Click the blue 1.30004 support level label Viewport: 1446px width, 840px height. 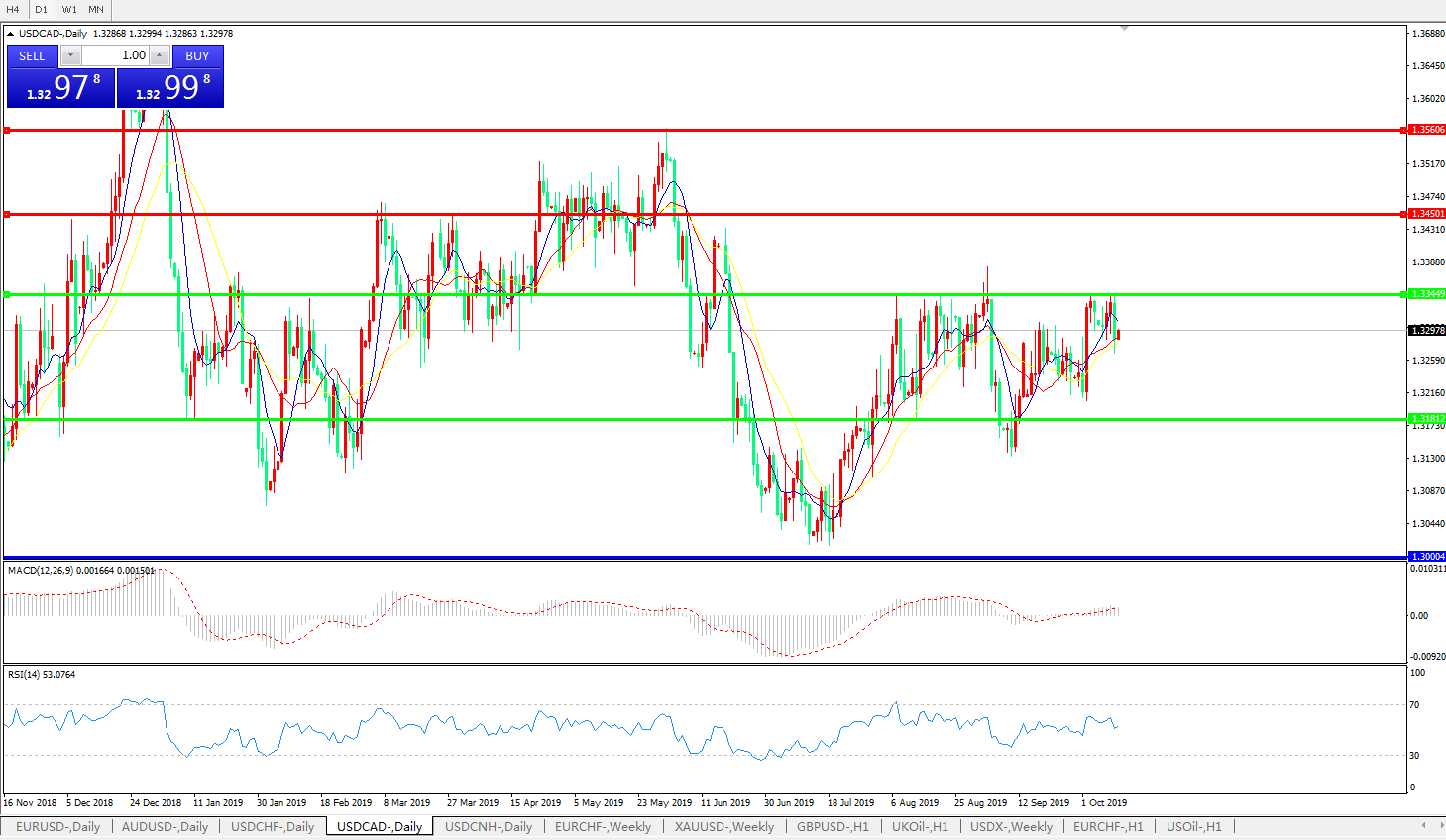coord(1427,557)
